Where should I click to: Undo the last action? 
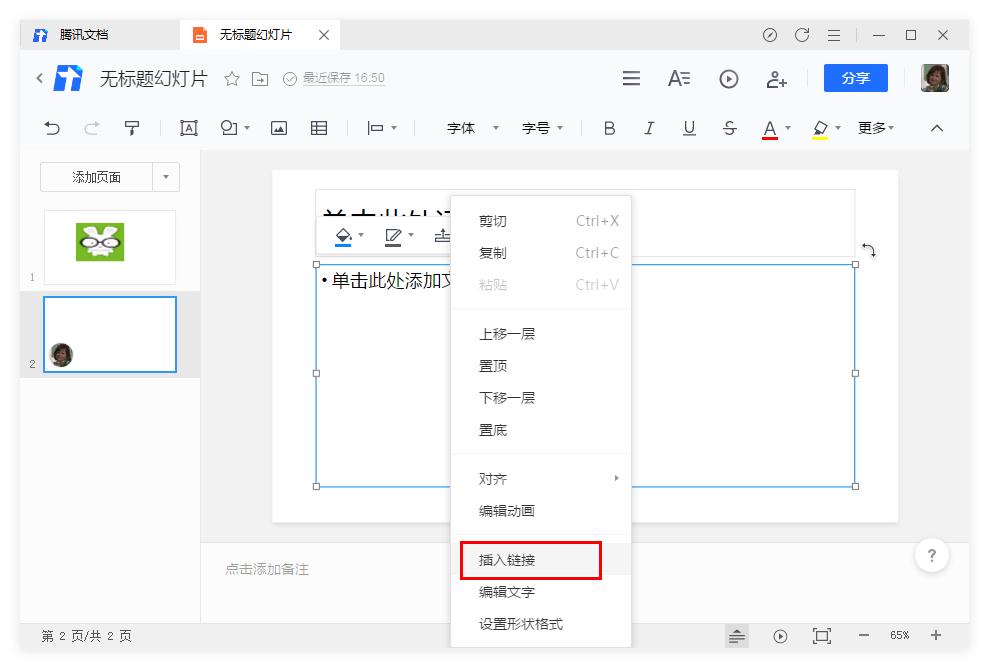(x=51, y=128)
